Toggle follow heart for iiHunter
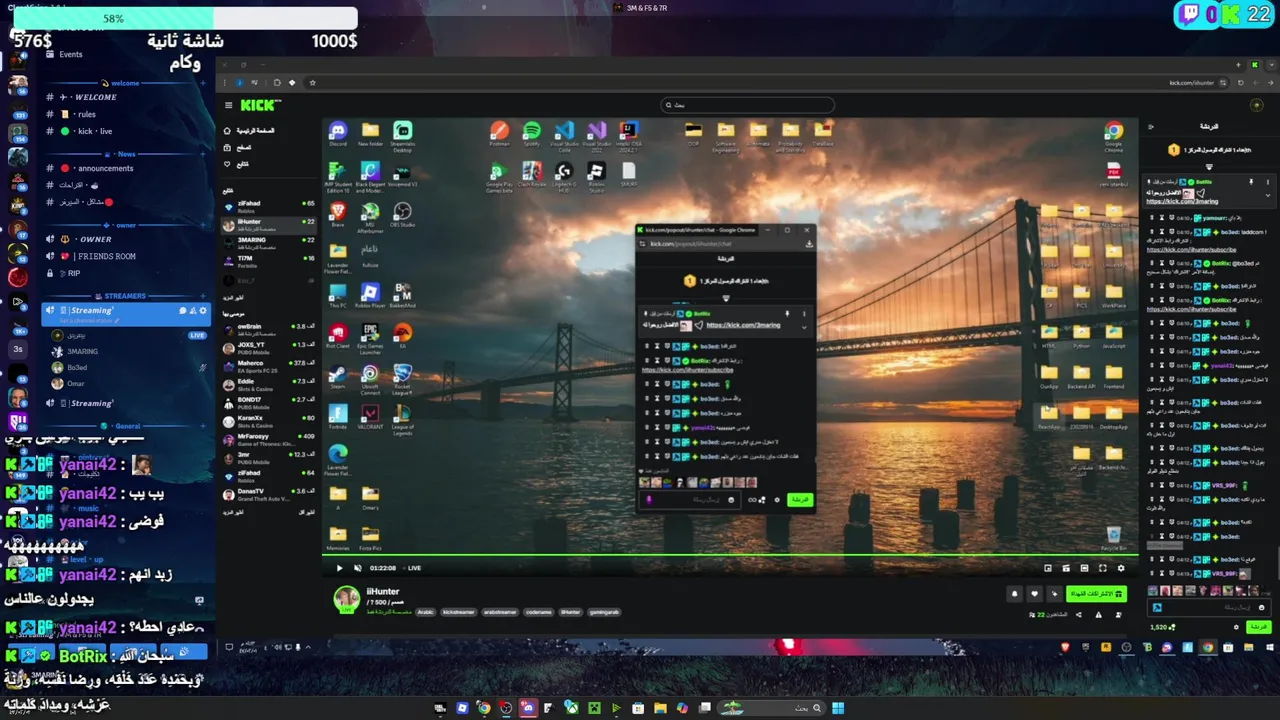Viewport: 1280px width, 720px height. point(1034,594)
